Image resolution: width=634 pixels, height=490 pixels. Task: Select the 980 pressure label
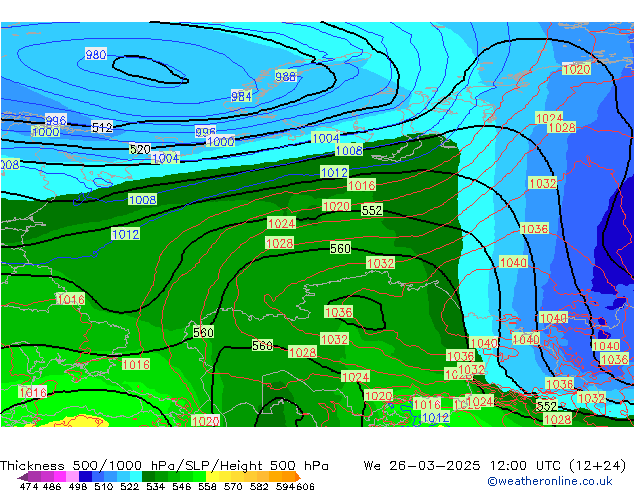point(96,54)
